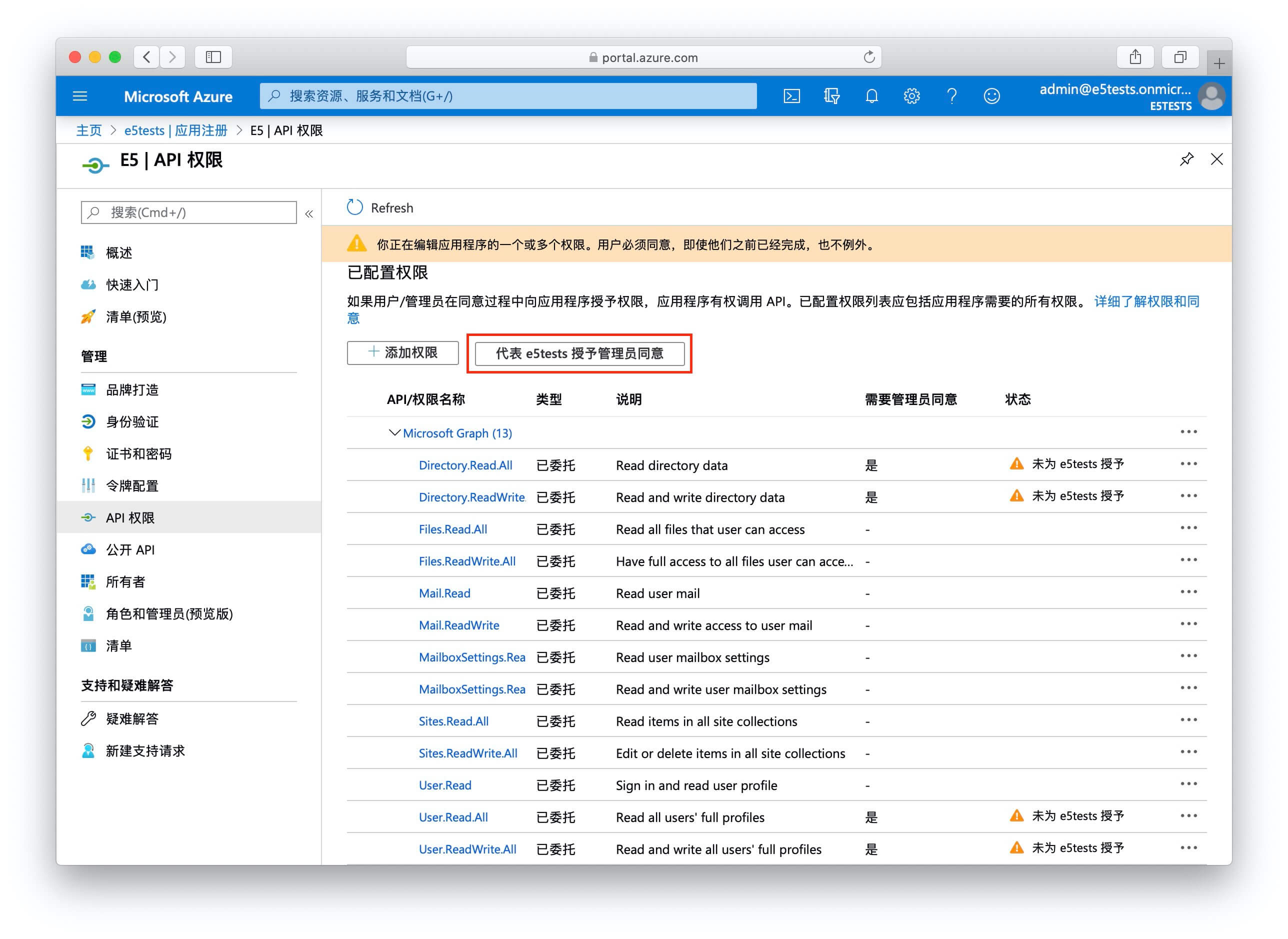Open the Files.ReadWrite.All permission link
Viewport: 1288px width, 939px height.
[466, 561]
